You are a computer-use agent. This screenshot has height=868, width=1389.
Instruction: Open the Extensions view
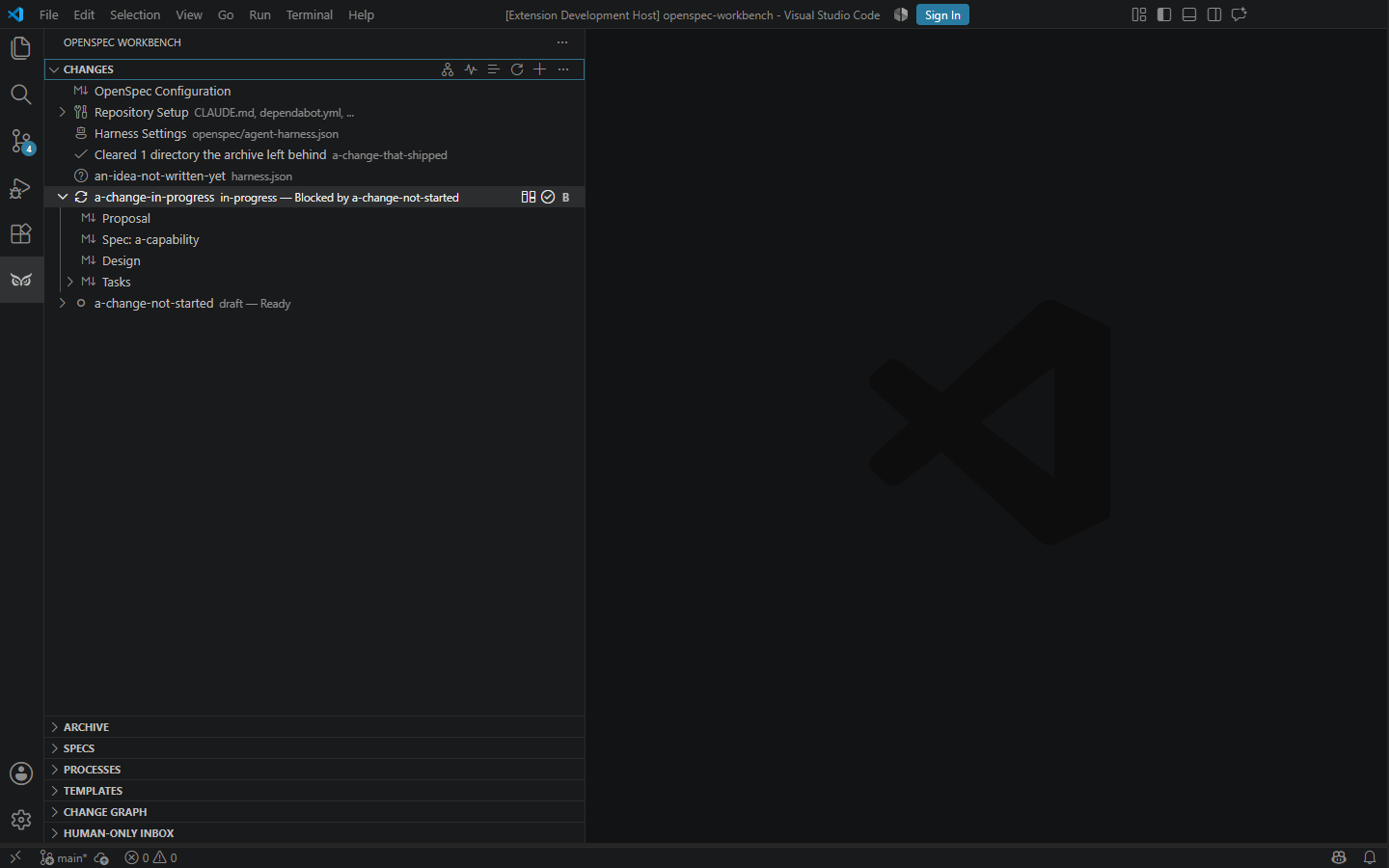pos(21,233)
